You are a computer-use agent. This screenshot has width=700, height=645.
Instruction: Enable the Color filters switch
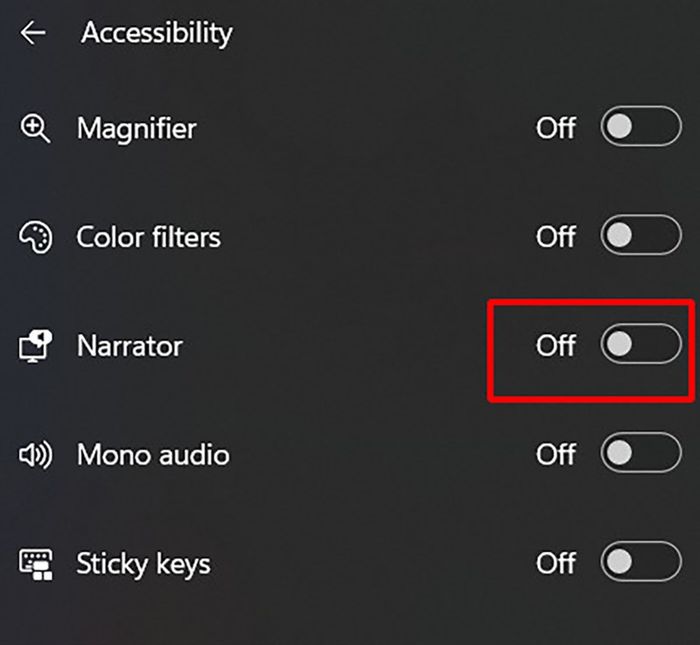[x=640, y=237]
